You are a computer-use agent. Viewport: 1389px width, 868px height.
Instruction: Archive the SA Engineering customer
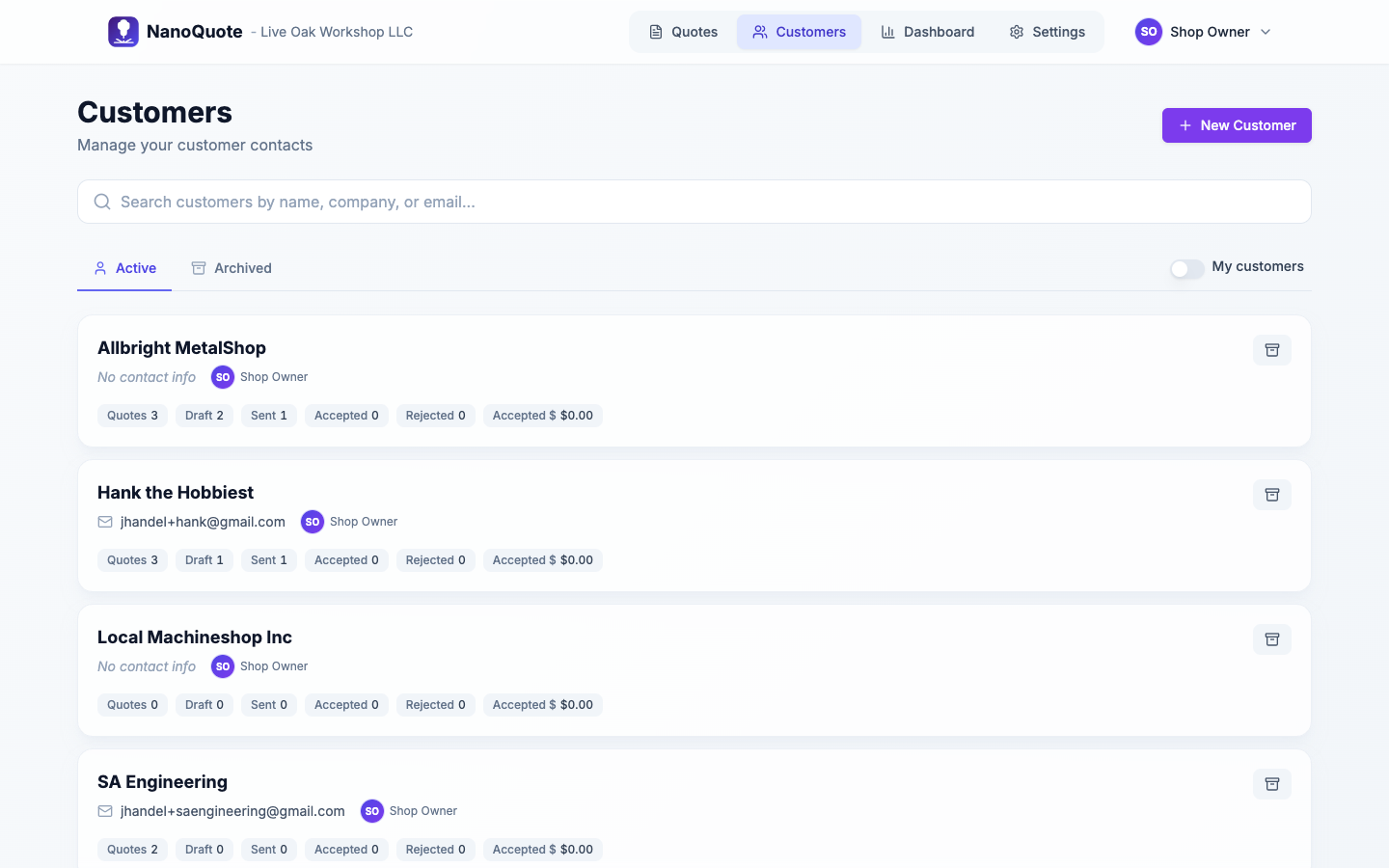point(1272,783)
